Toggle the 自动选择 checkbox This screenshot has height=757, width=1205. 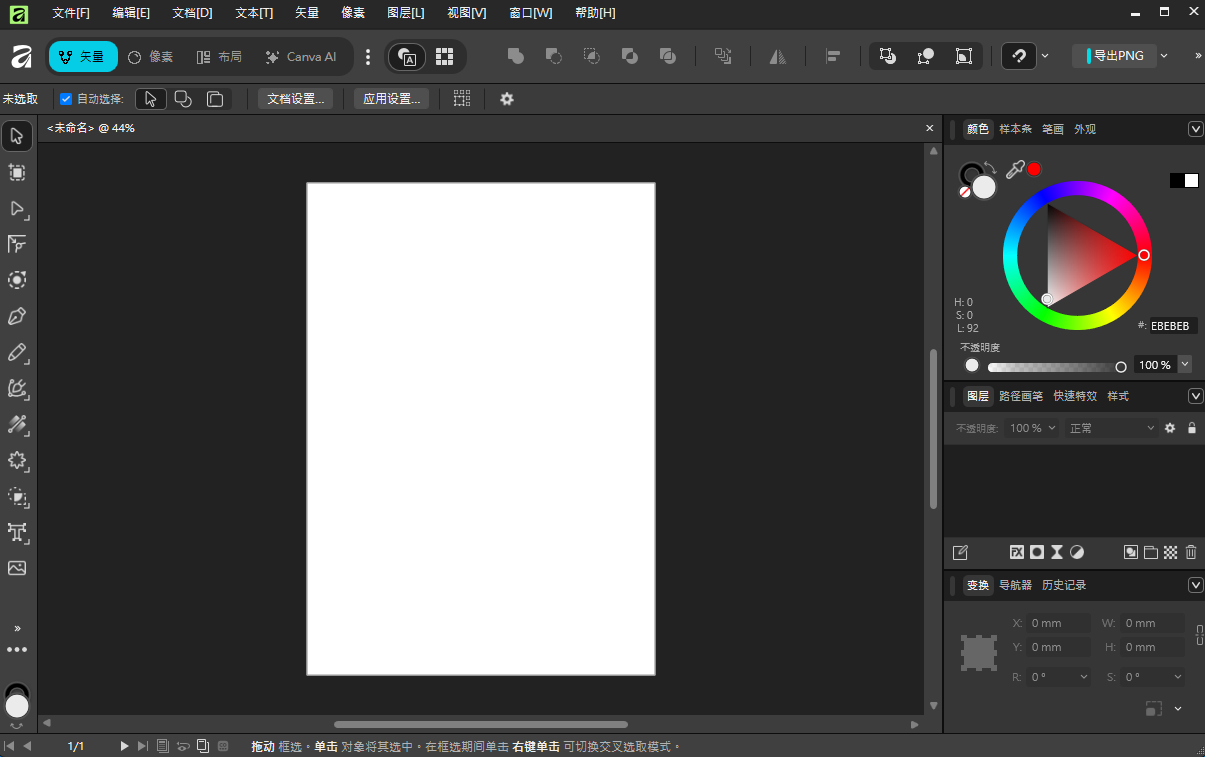coord(66,99)
